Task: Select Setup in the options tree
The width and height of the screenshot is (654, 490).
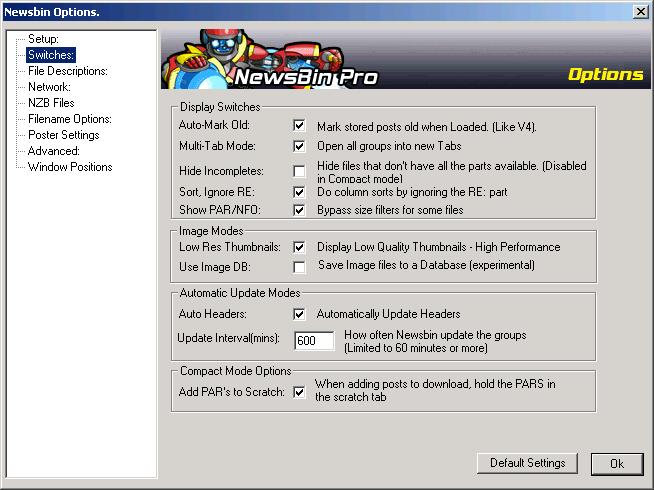Action: point(43,39)
